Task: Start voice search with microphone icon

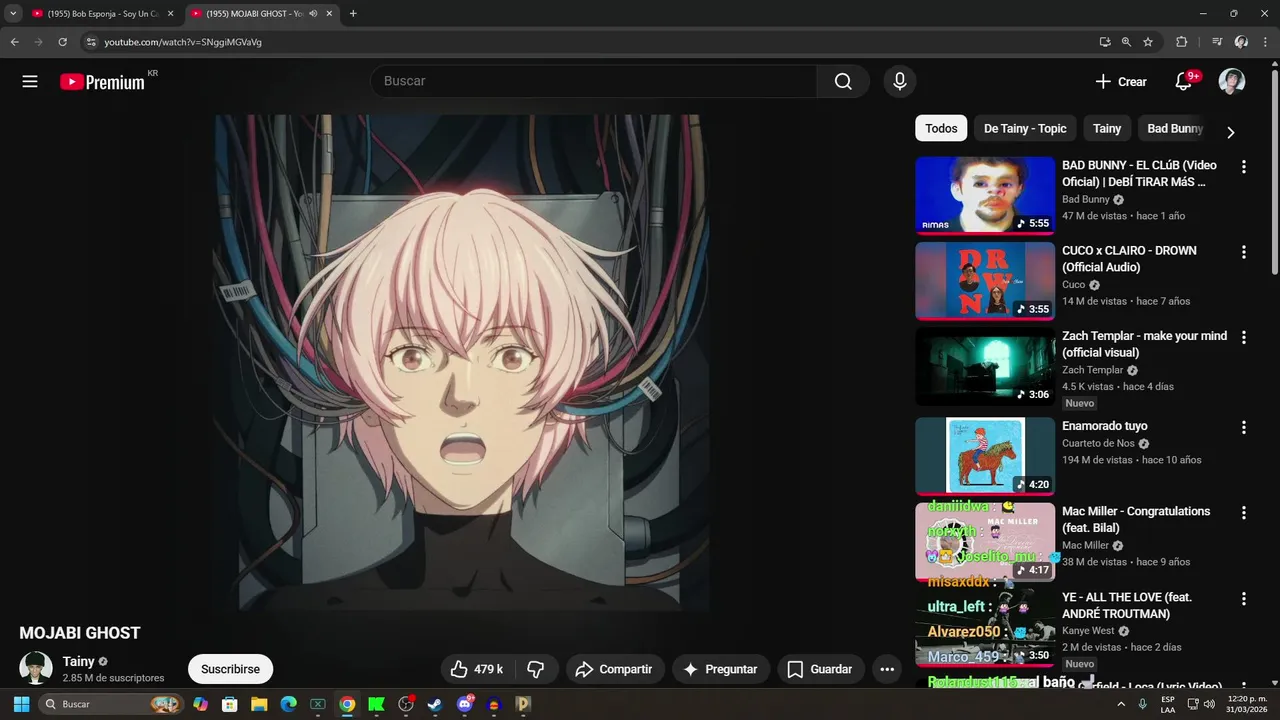Action: tap(900, 82)
